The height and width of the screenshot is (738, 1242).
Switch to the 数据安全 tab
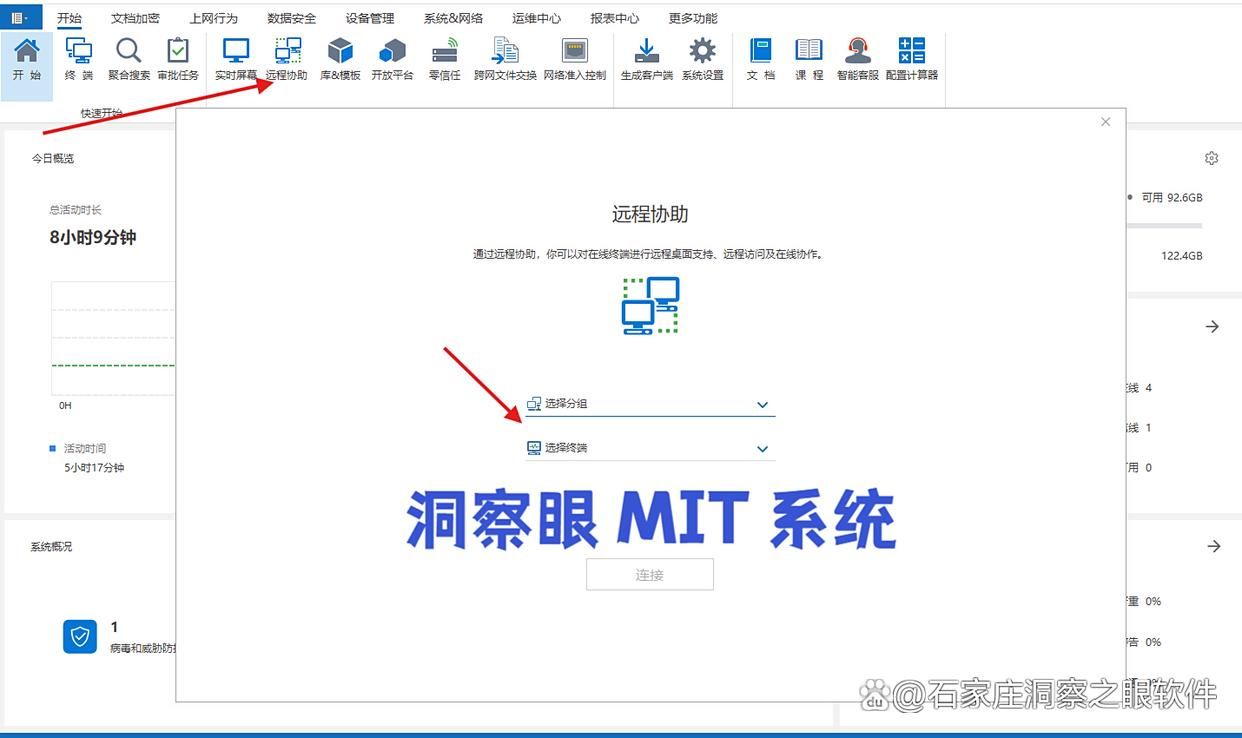291,18
